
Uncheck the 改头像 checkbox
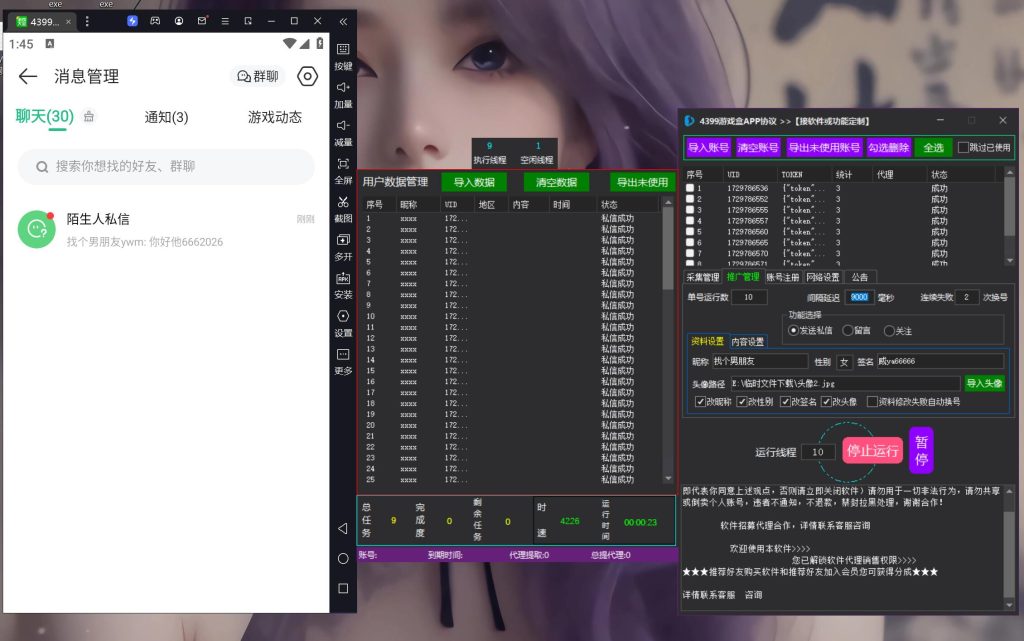click(x=826, y=401)
